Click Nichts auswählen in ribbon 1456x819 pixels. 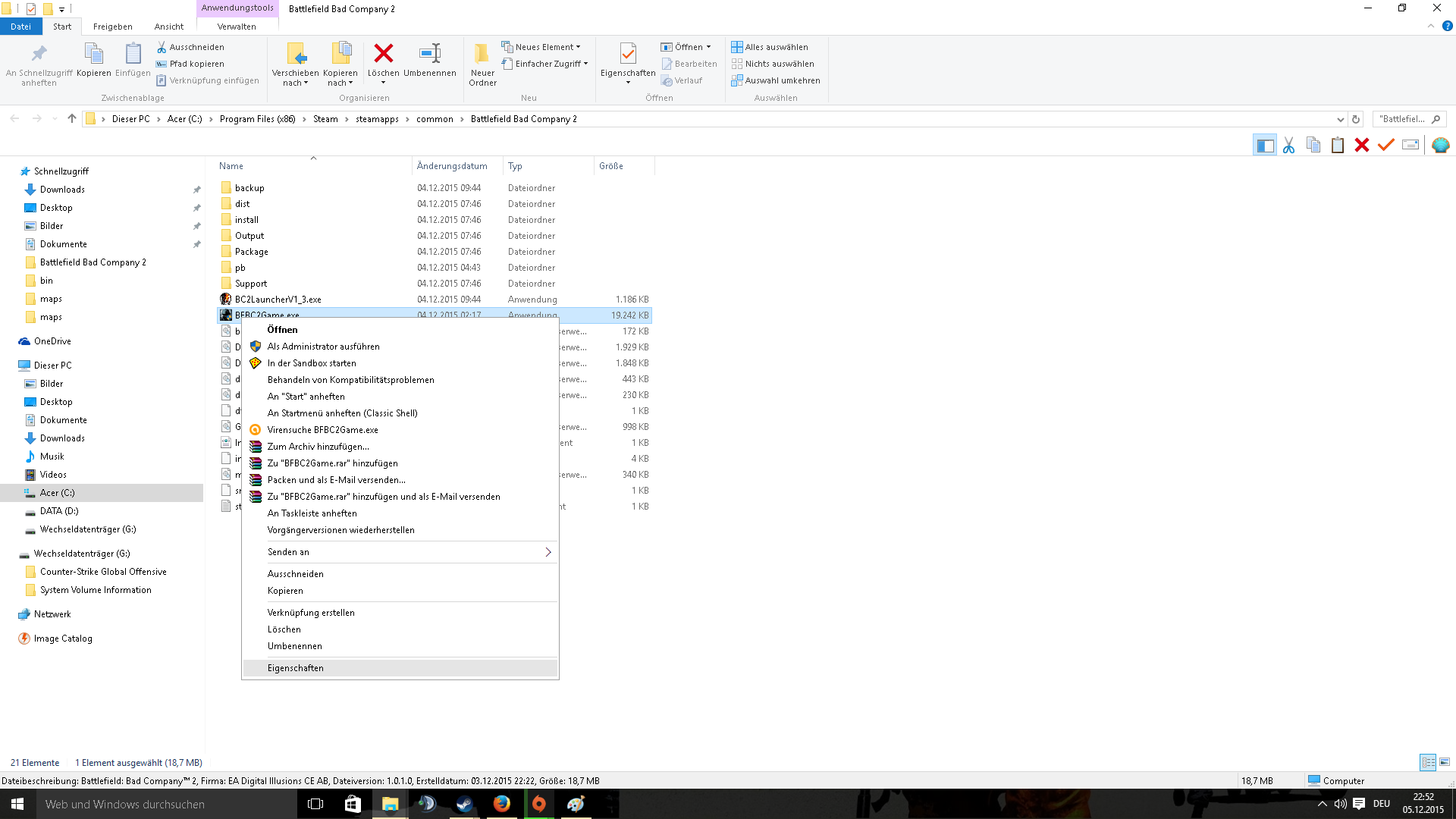[773, 64]
